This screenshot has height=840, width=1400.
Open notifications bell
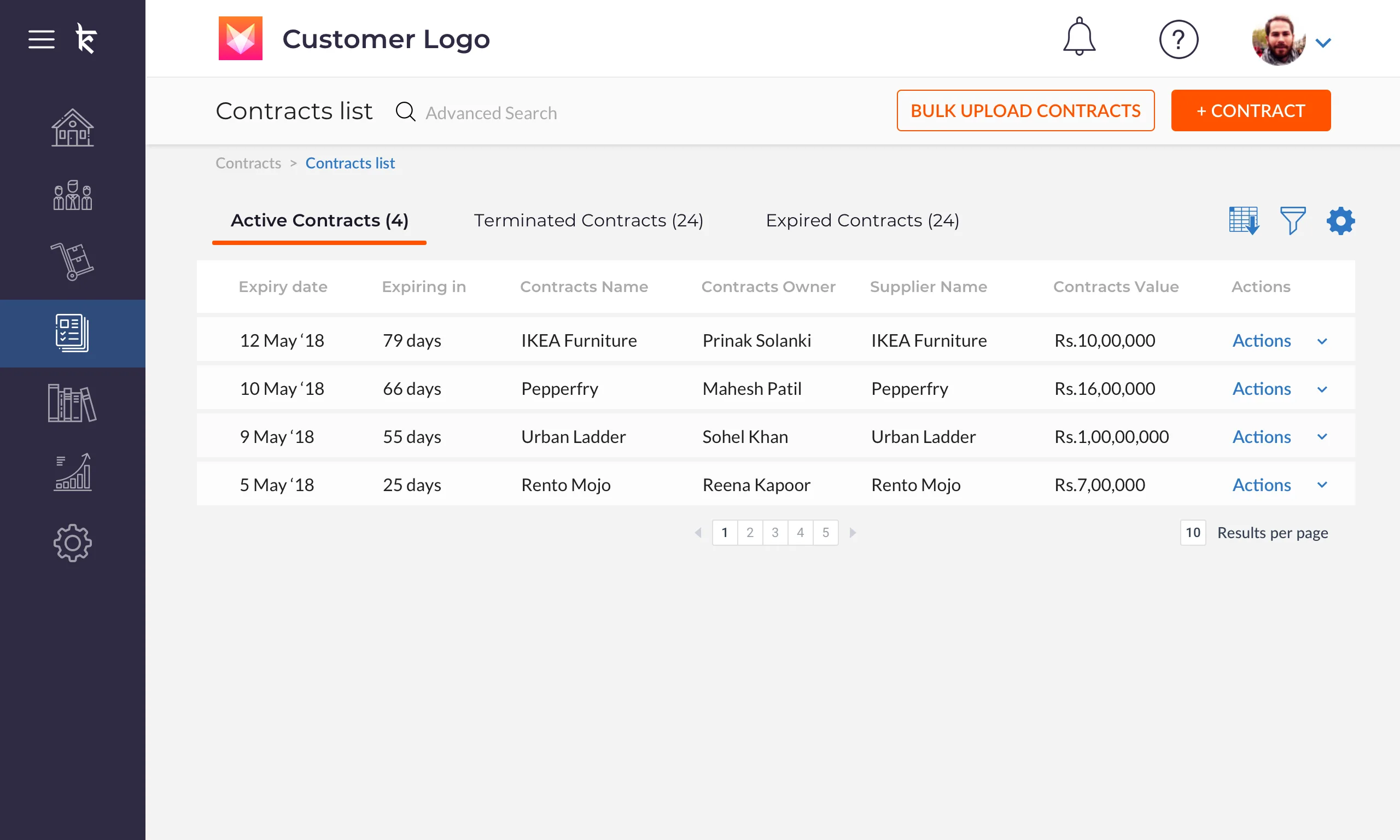click(1079, 37)
